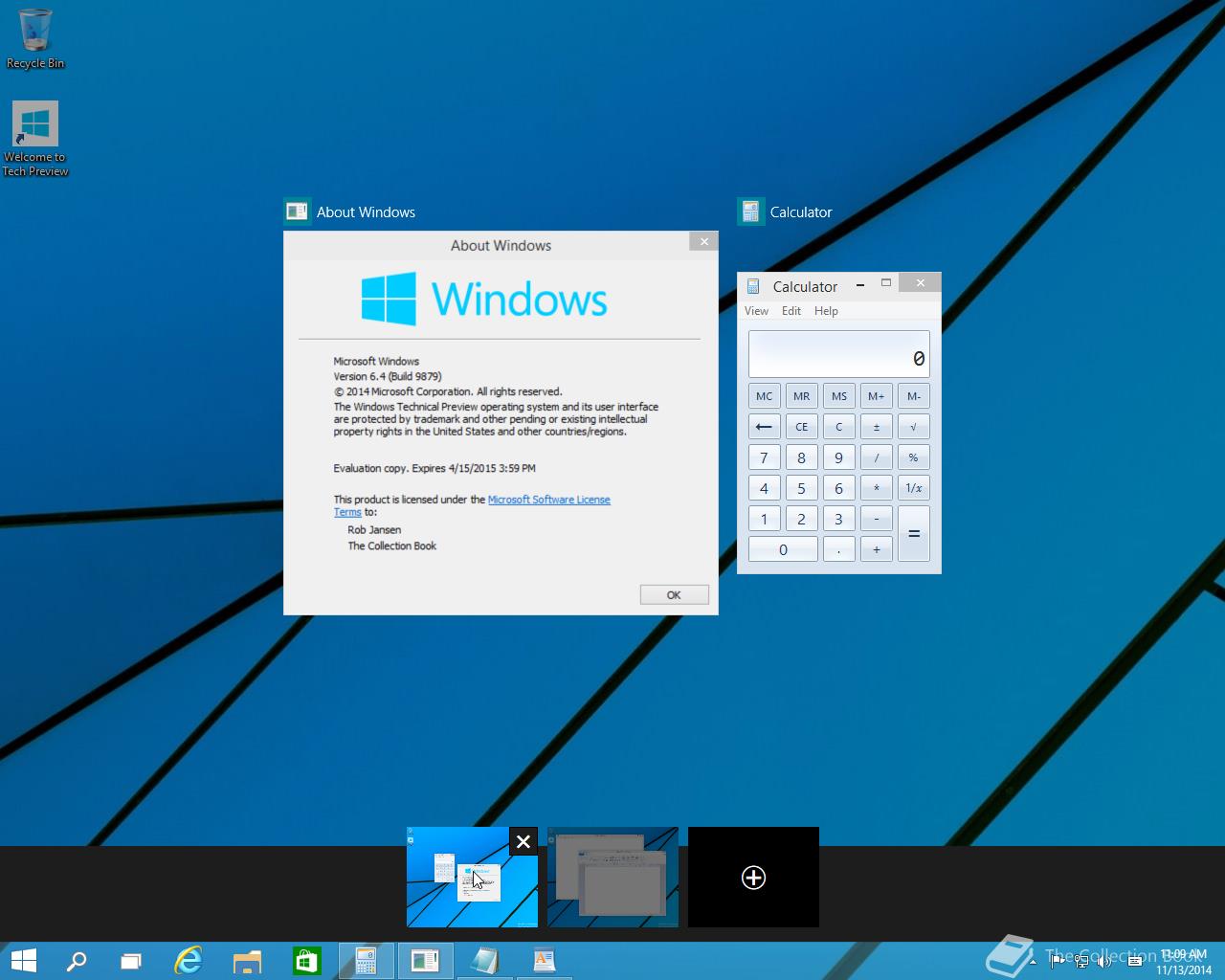Click the divide key
This screenshot has height=980, width=1225.
click(x=877, y=457)
